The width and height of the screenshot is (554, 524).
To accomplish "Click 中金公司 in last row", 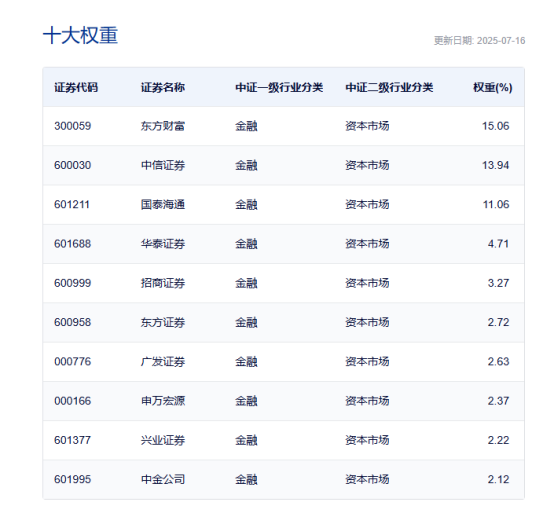I will 163,479.
